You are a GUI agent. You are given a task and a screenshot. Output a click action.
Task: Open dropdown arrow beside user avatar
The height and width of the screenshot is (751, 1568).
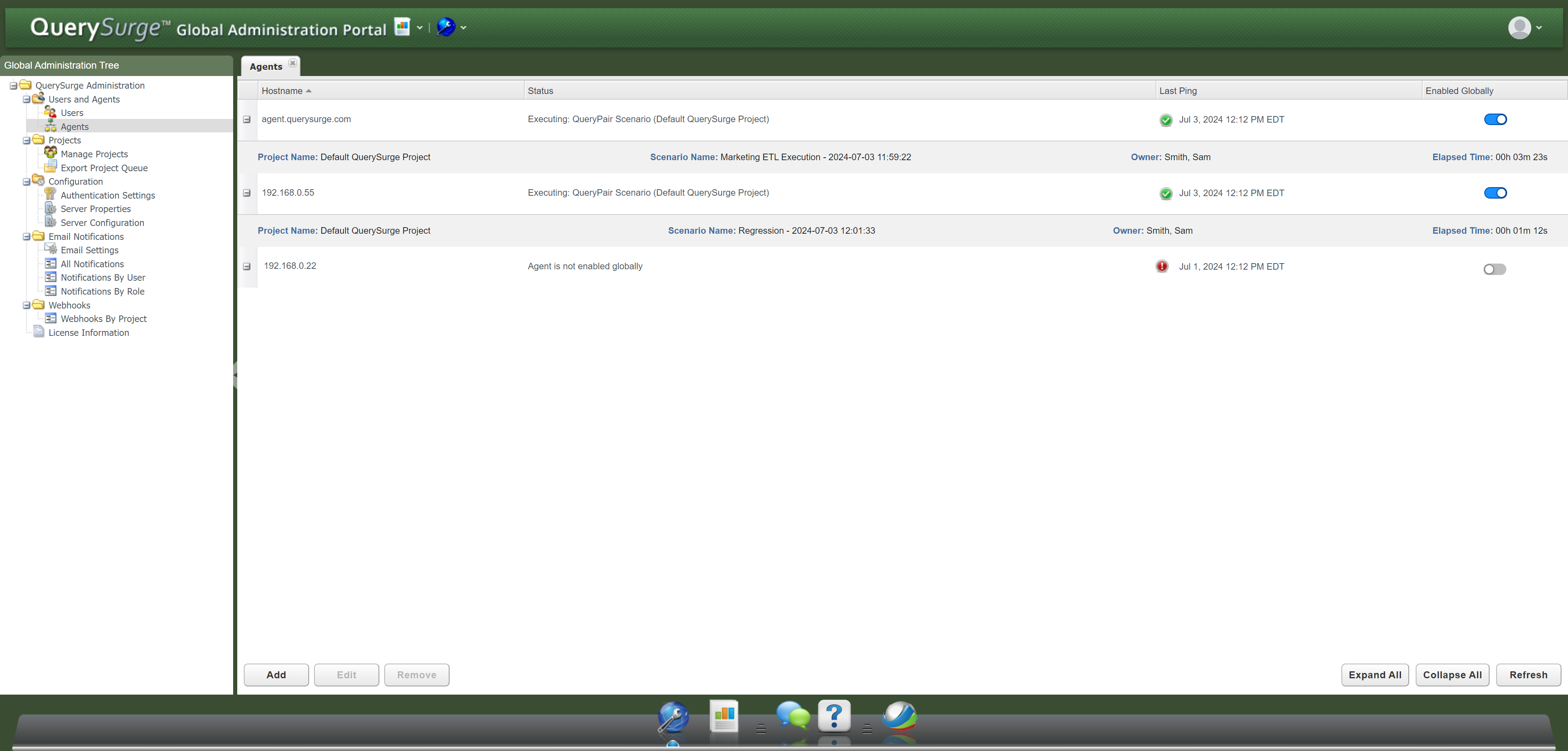[1539, 27]
